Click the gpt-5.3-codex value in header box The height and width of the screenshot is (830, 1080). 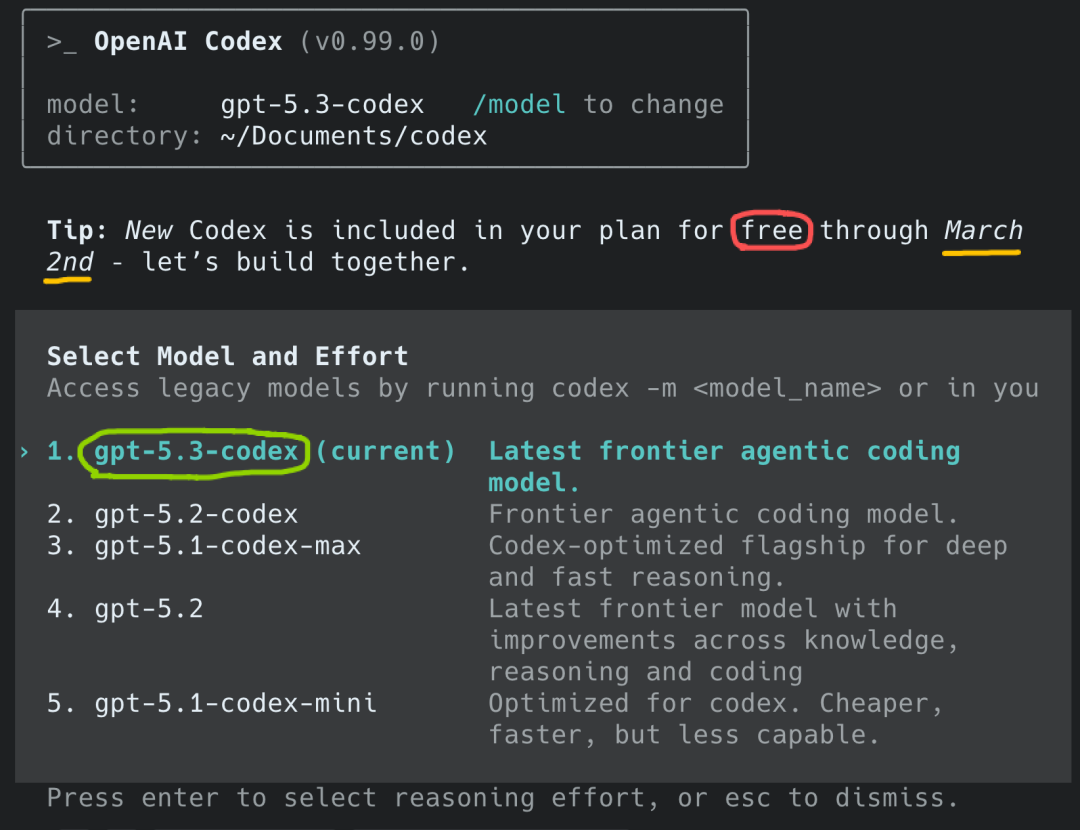click(322, 105)
